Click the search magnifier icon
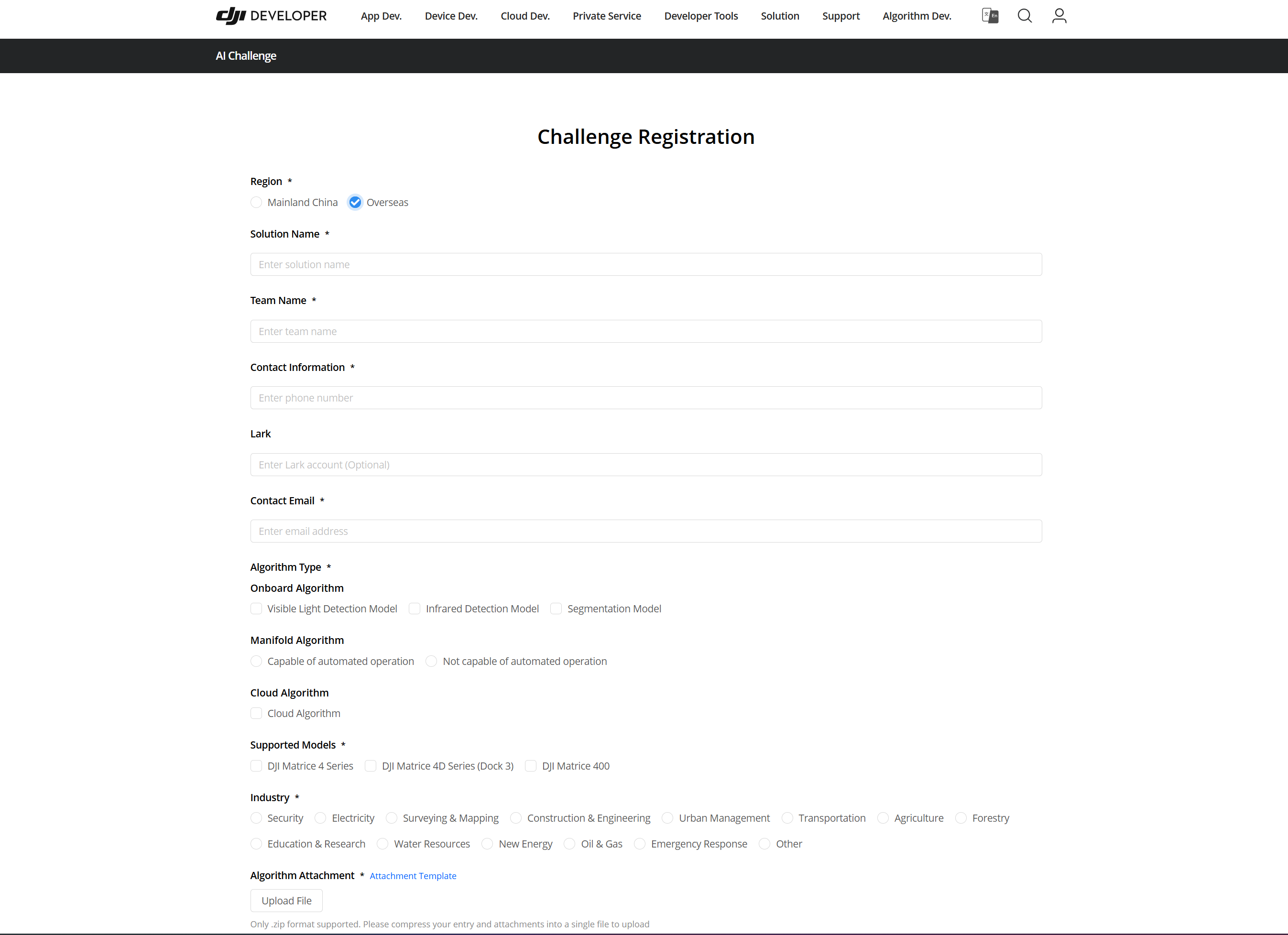This screenshot has height=935, width=1288. (x=1025, y=16)
